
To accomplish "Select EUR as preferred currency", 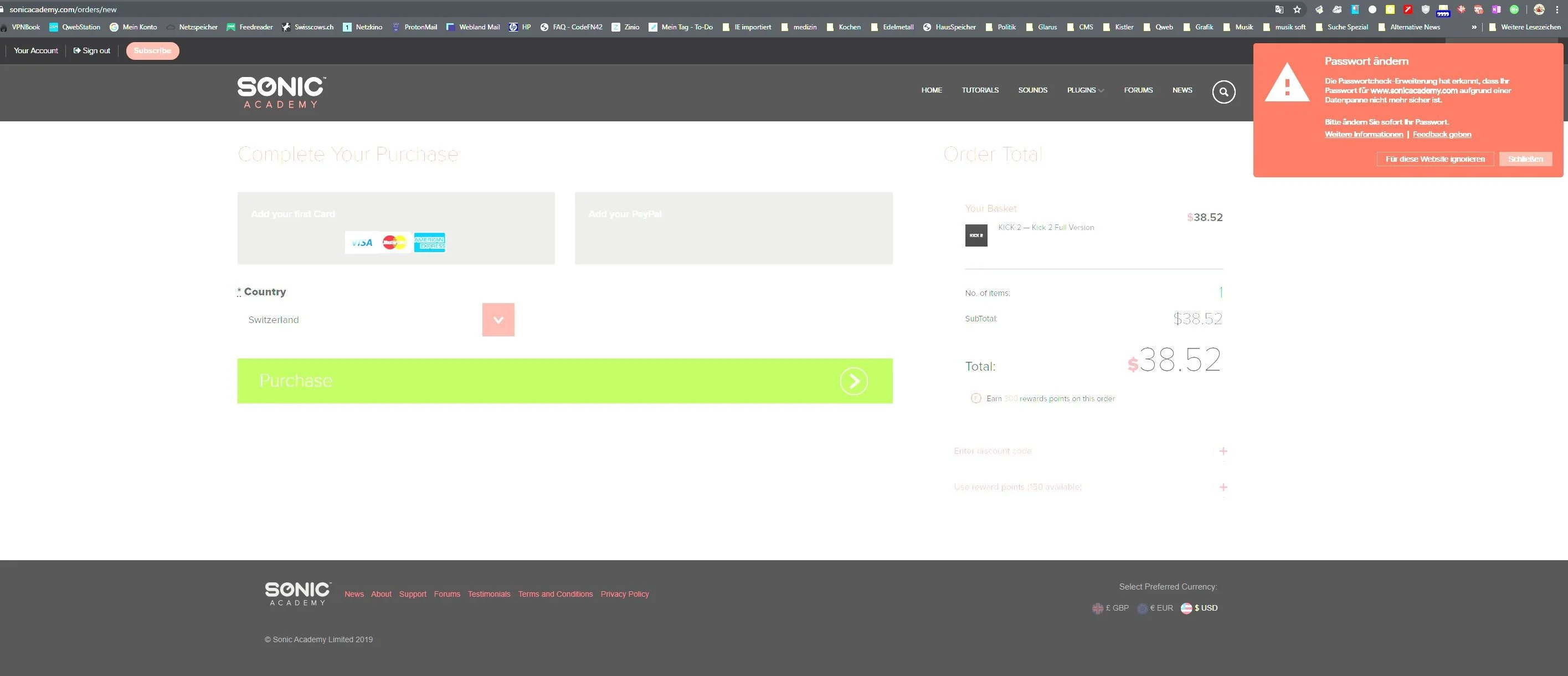I will point(1155,608).
